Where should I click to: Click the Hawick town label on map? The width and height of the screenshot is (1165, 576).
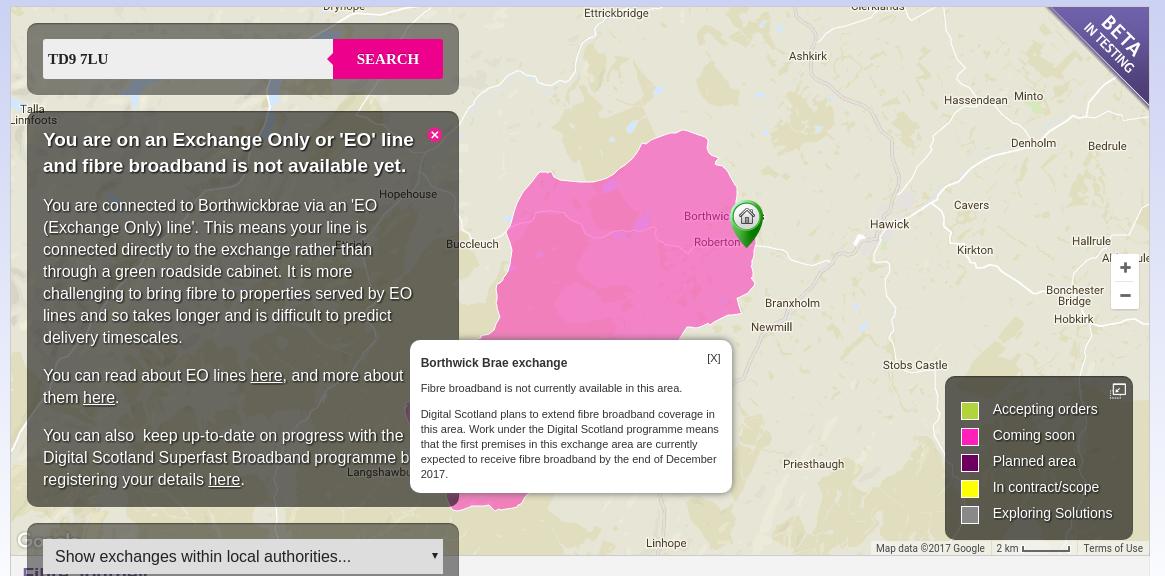889,224
